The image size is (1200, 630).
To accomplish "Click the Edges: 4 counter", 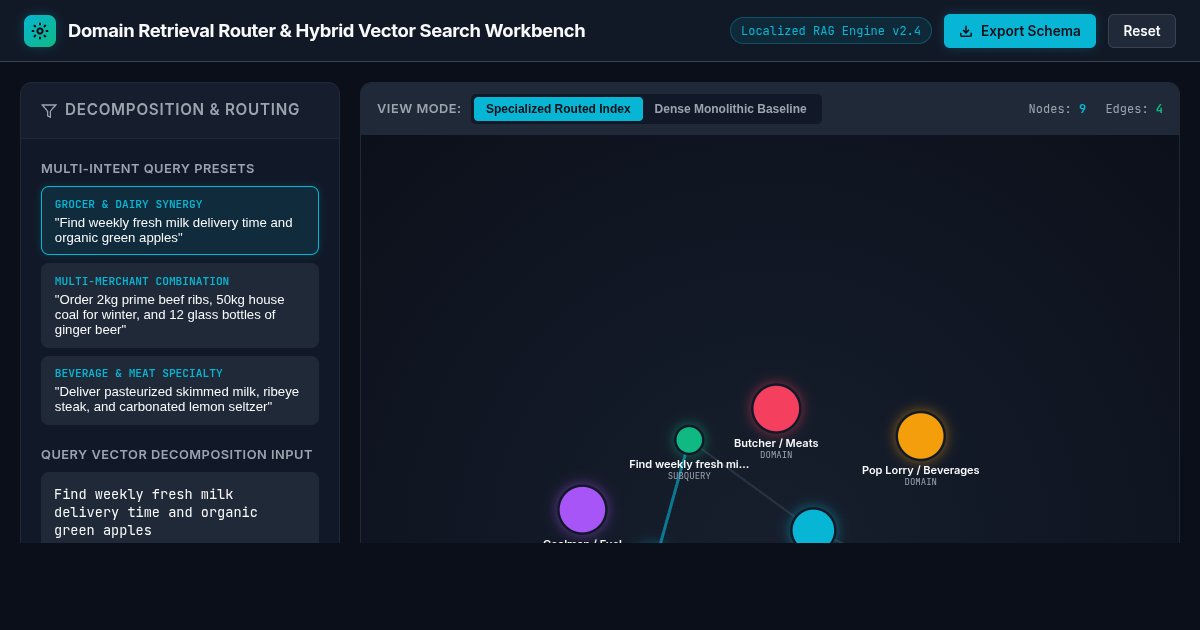I will (x=1134, y=109).
